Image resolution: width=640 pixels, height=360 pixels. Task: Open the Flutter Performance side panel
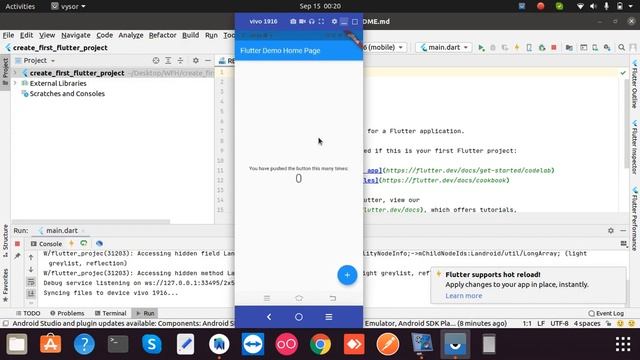coord(635,218)
